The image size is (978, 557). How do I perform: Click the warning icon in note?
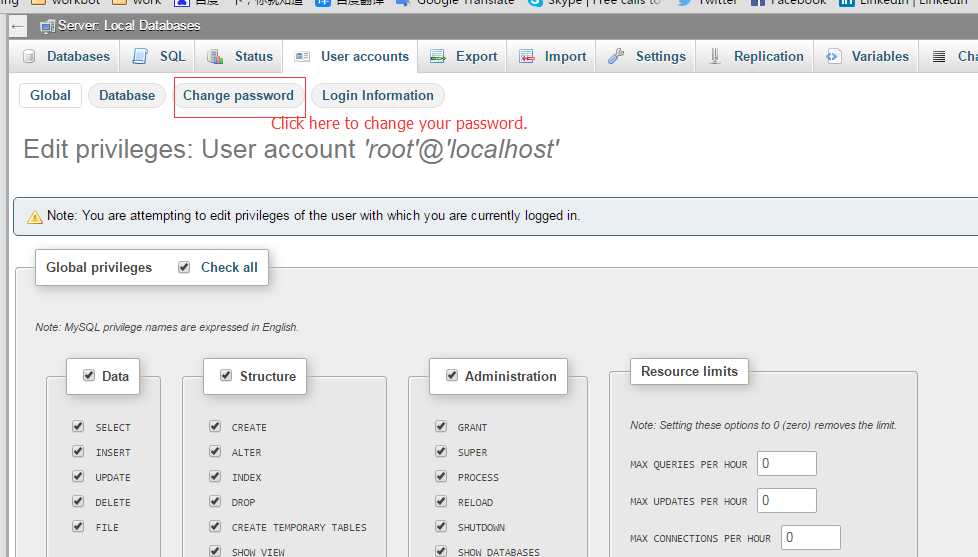tap(35, 216)
